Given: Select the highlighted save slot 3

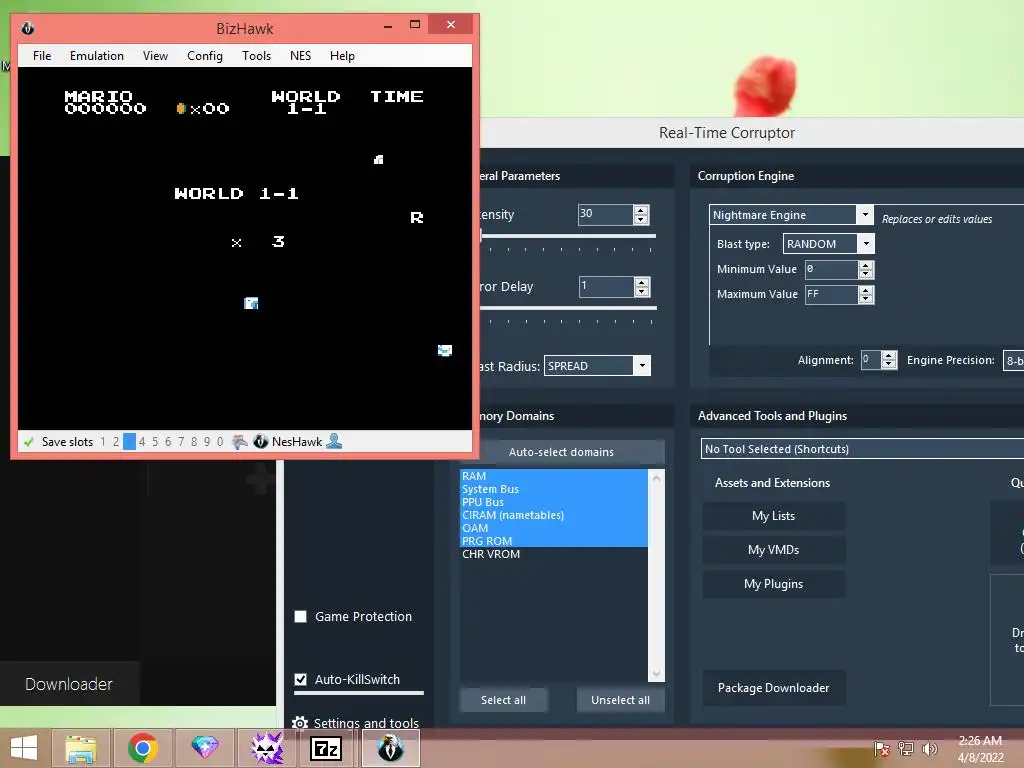Looking at the screenshot, I should point(129,442).
